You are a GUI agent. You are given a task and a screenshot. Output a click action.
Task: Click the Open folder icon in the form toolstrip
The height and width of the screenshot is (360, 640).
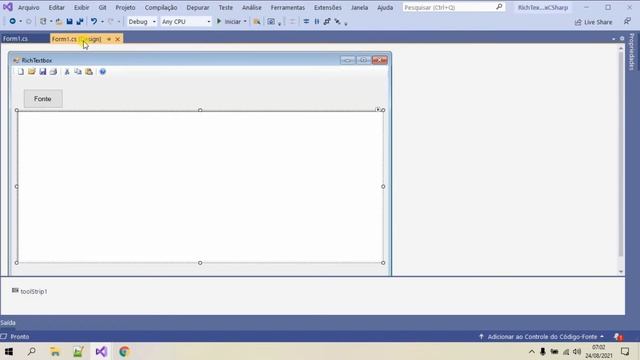[32, 72]
